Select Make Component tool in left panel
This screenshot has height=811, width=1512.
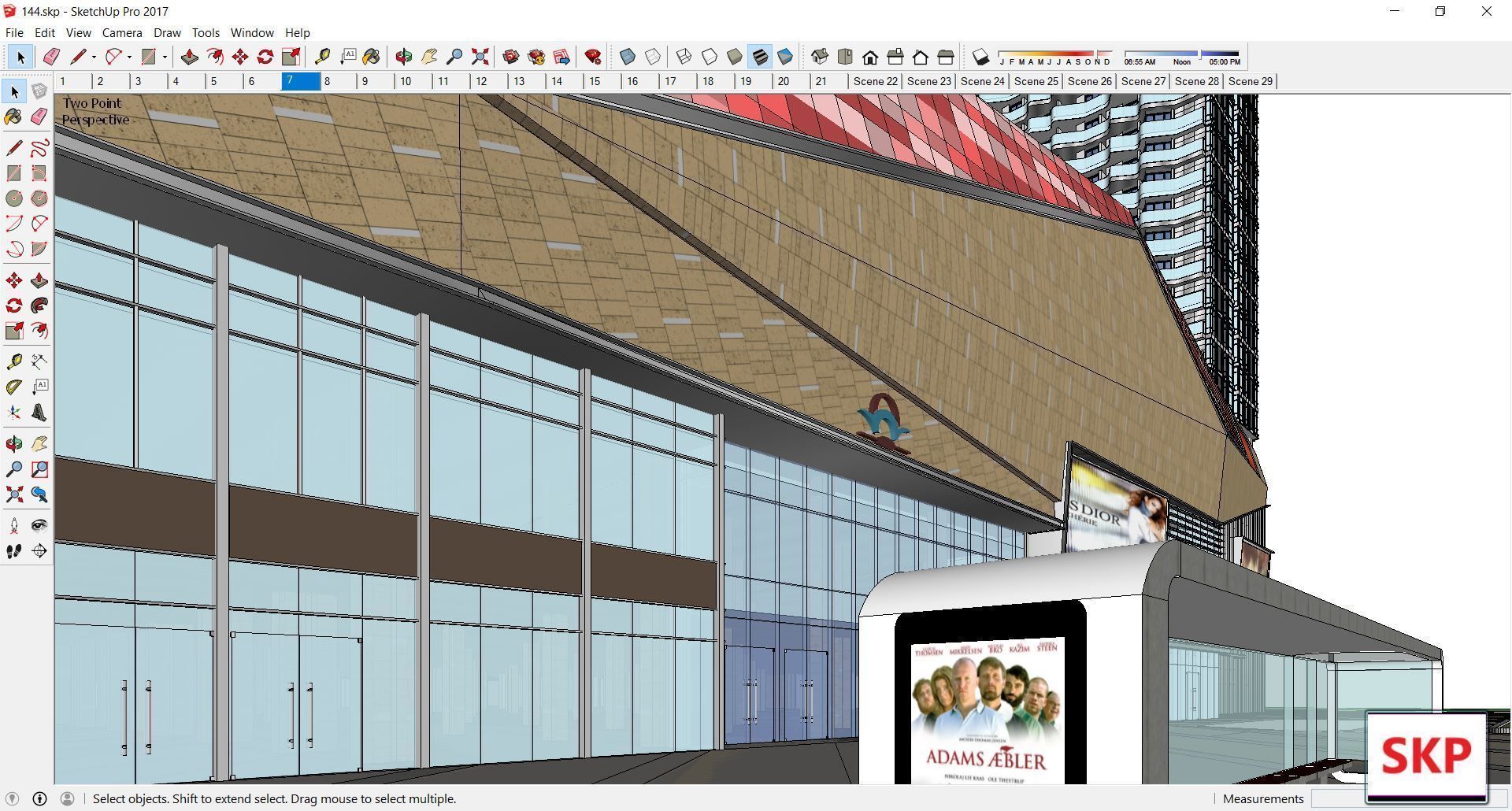(x=39, y=92)
